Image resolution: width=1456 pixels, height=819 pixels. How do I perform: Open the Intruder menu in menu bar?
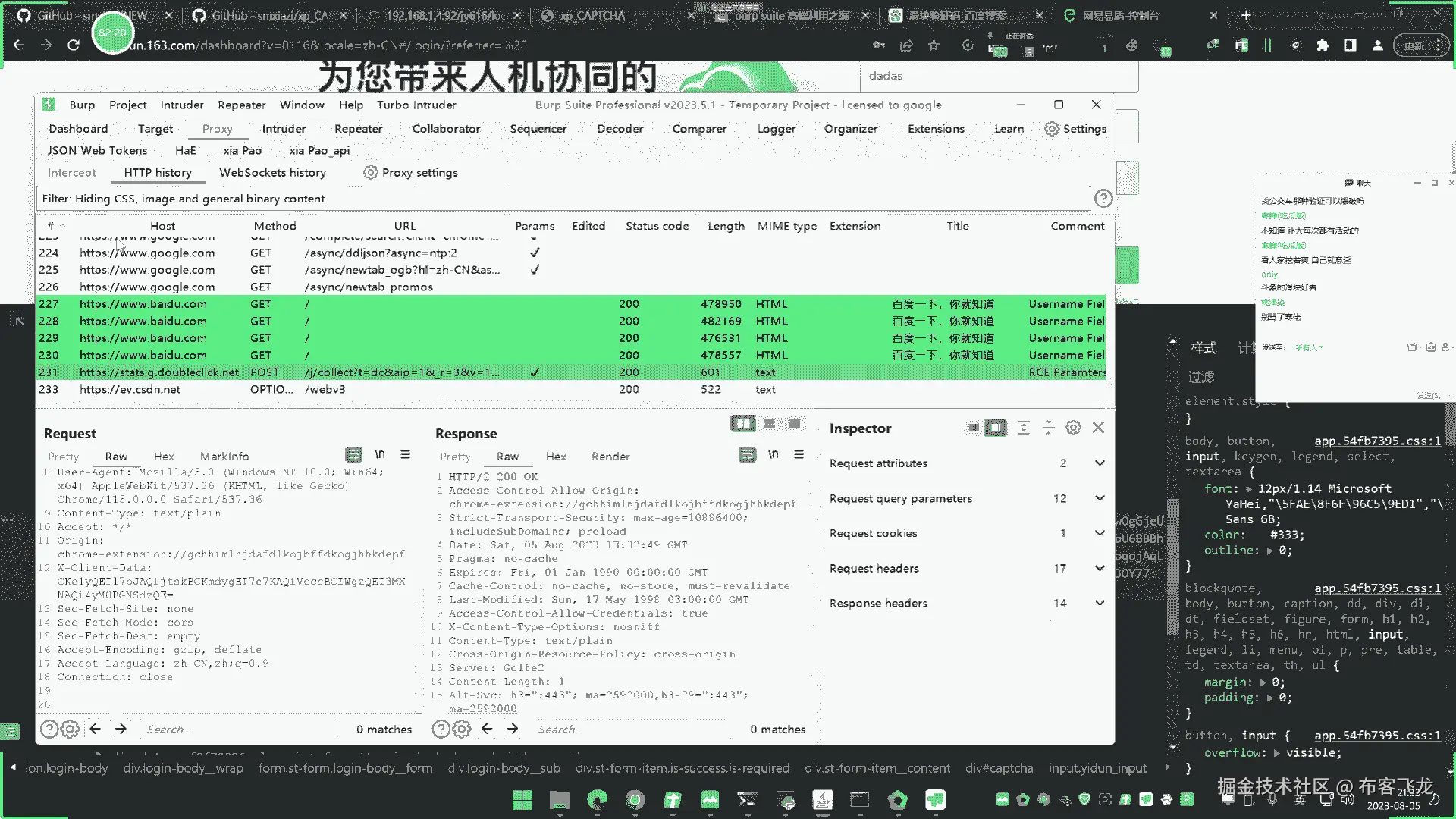click(x=182, y=105)
